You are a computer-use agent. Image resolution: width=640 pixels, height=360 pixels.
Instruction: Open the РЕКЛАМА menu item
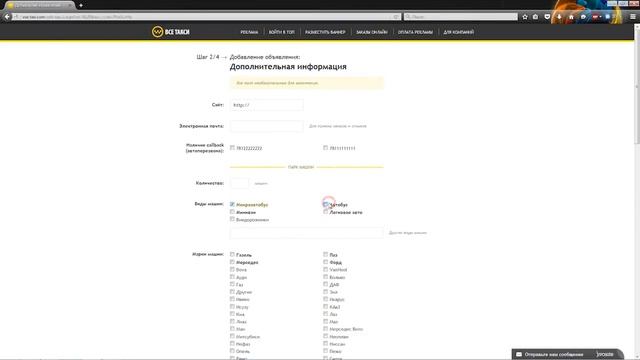[249, 32]
